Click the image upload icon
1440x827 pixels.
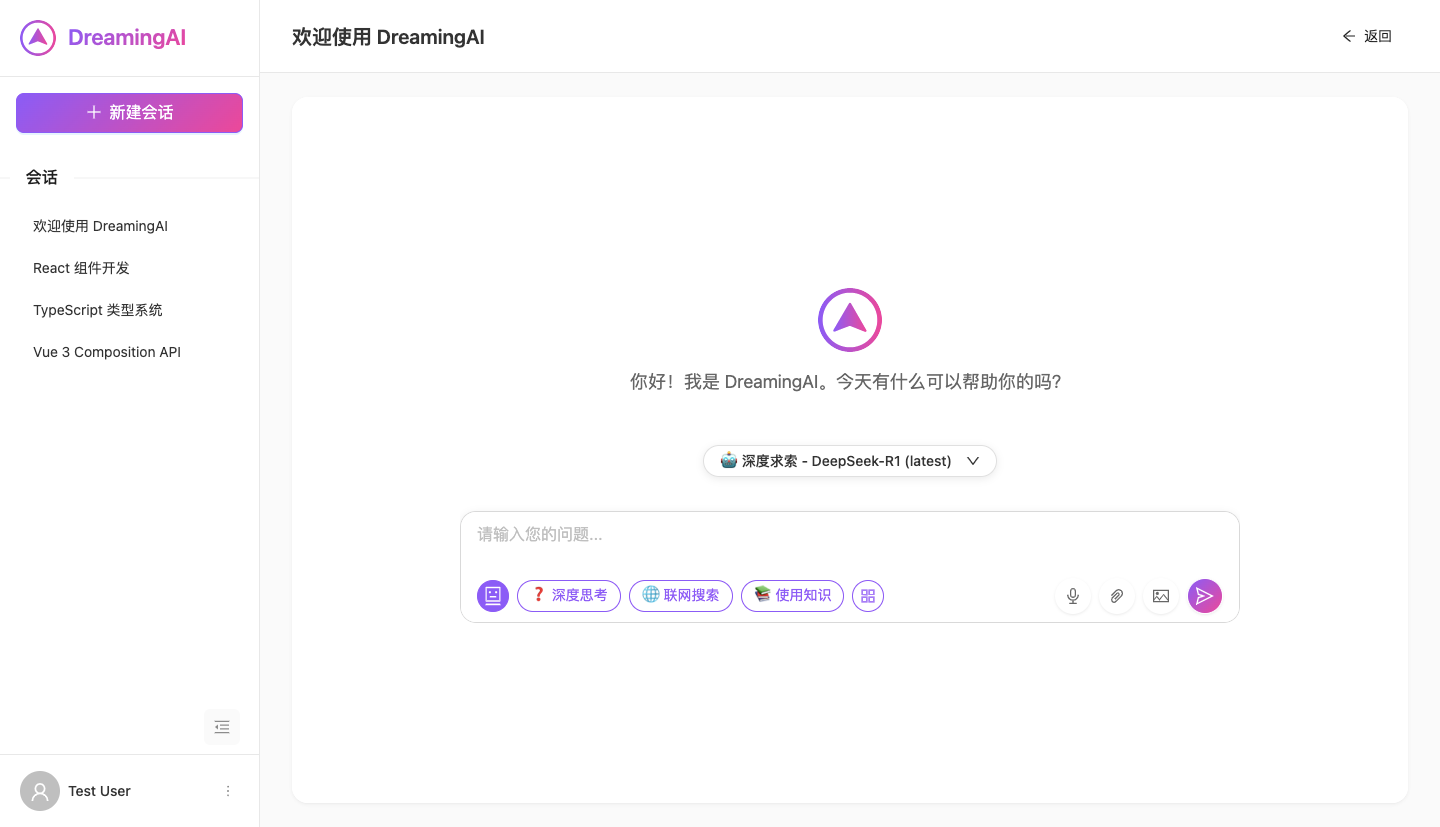(1161, 596)
